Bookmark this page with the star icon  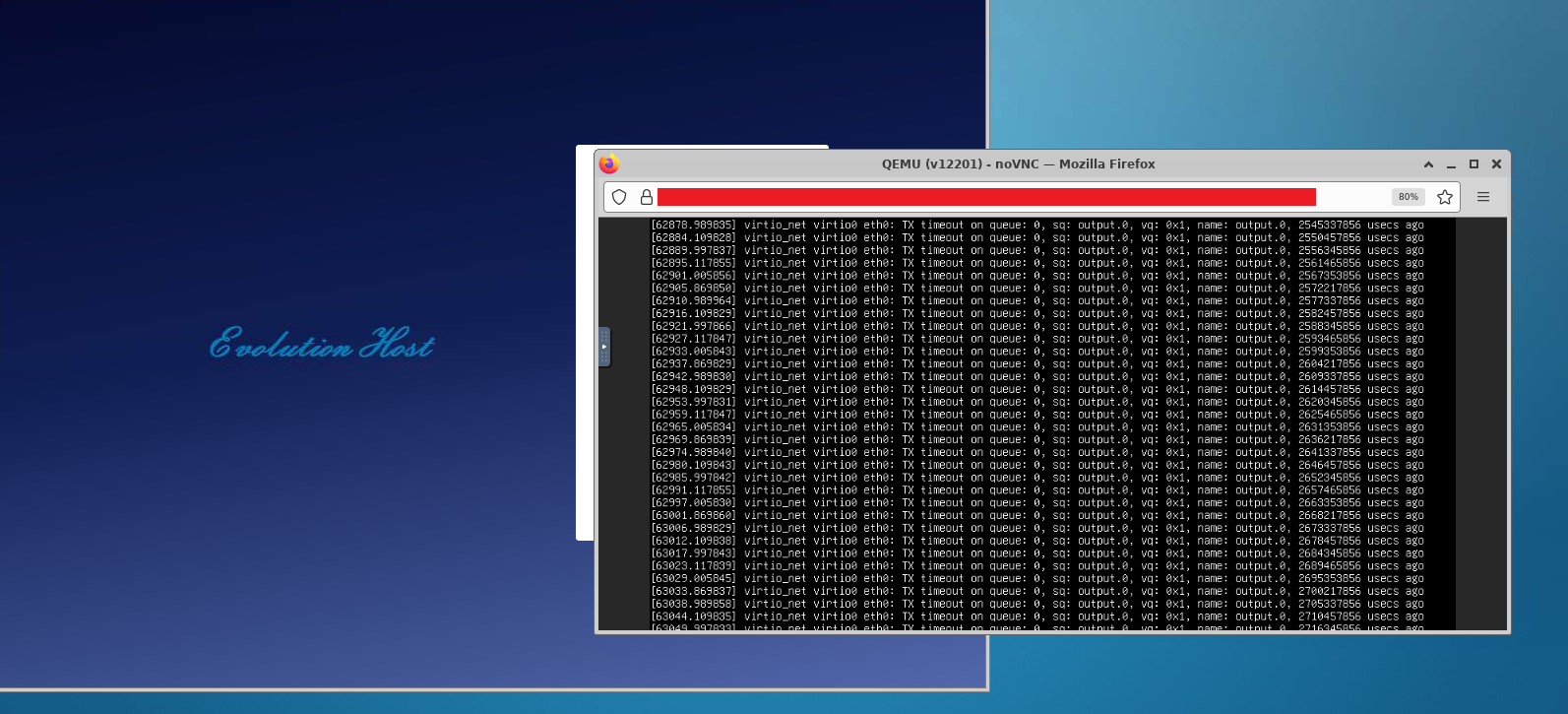1444,197
